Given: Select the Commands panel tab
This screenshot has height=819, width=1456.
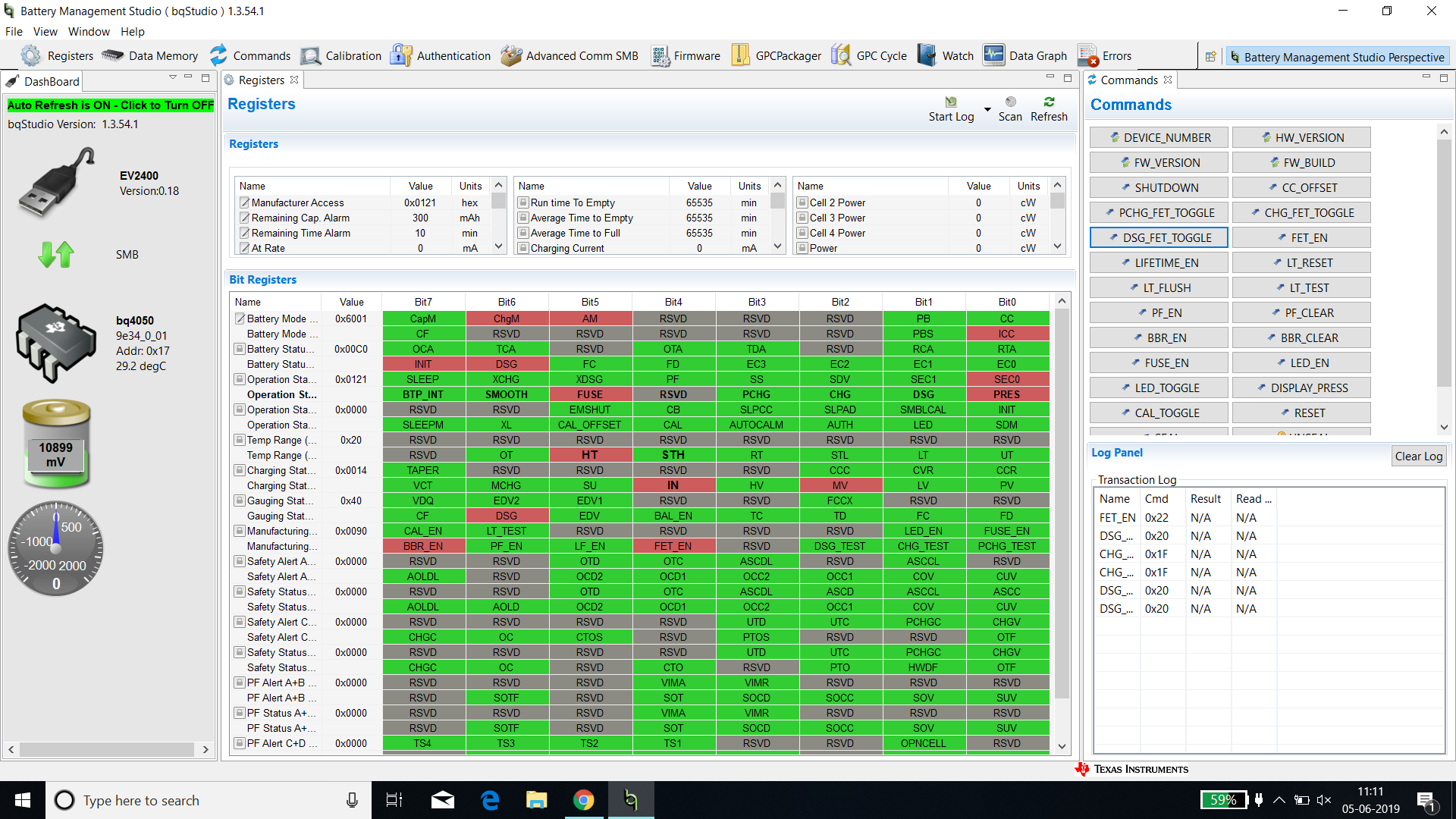Looking at the screenshot, I should coord(1128,80).
